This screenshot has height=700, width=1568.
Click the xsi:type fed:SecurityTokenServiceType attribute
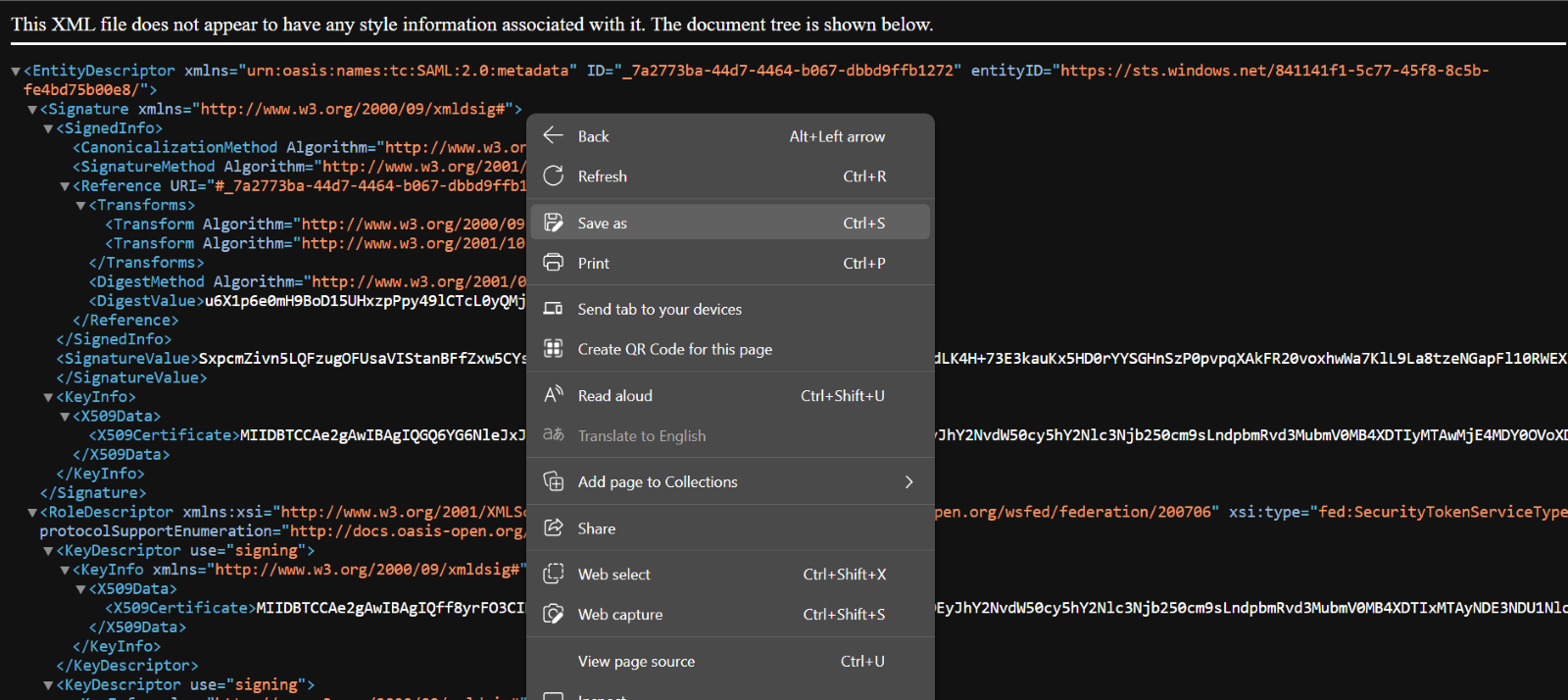tap(1397, 512)
